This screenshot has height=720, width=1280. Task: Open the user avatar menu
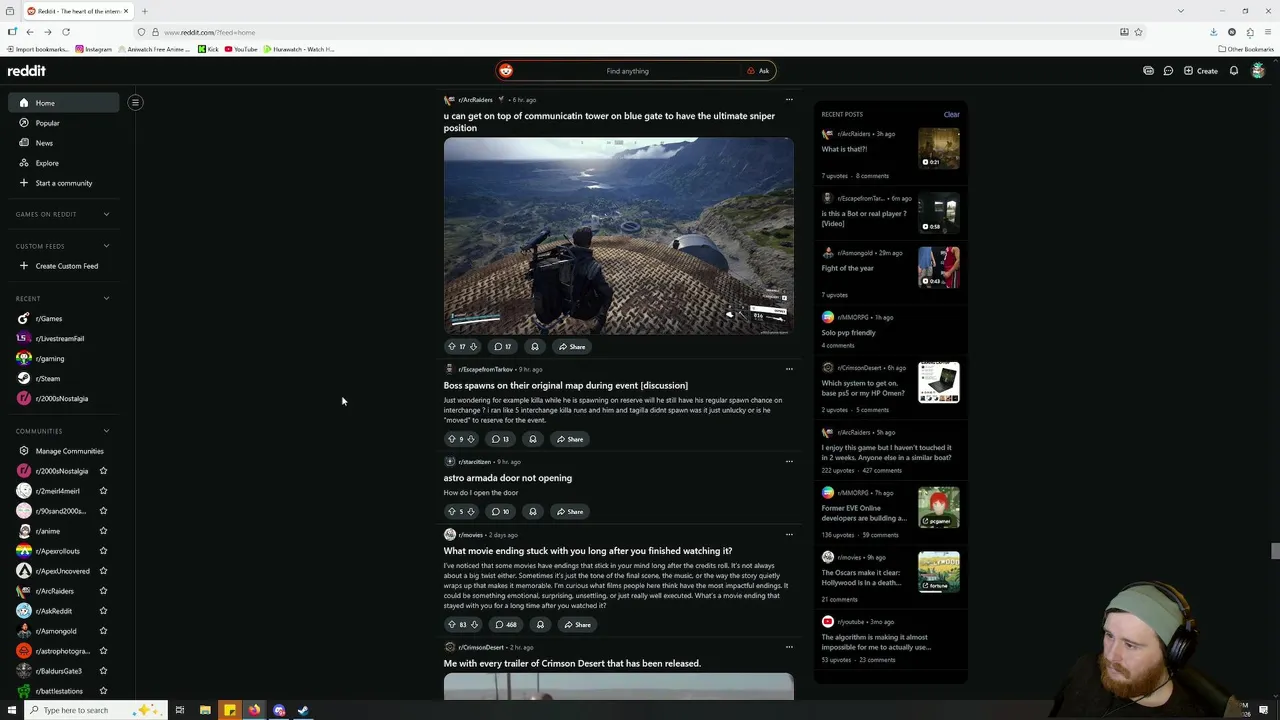point(1258,71)
